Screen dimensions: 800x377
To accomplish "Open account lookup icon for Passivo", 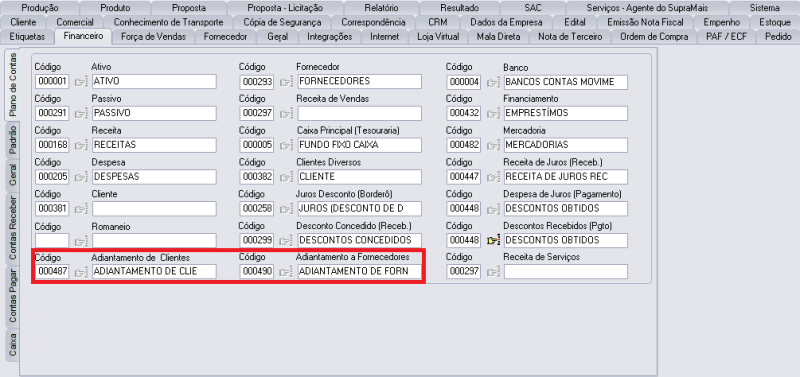I will [81, 113].
